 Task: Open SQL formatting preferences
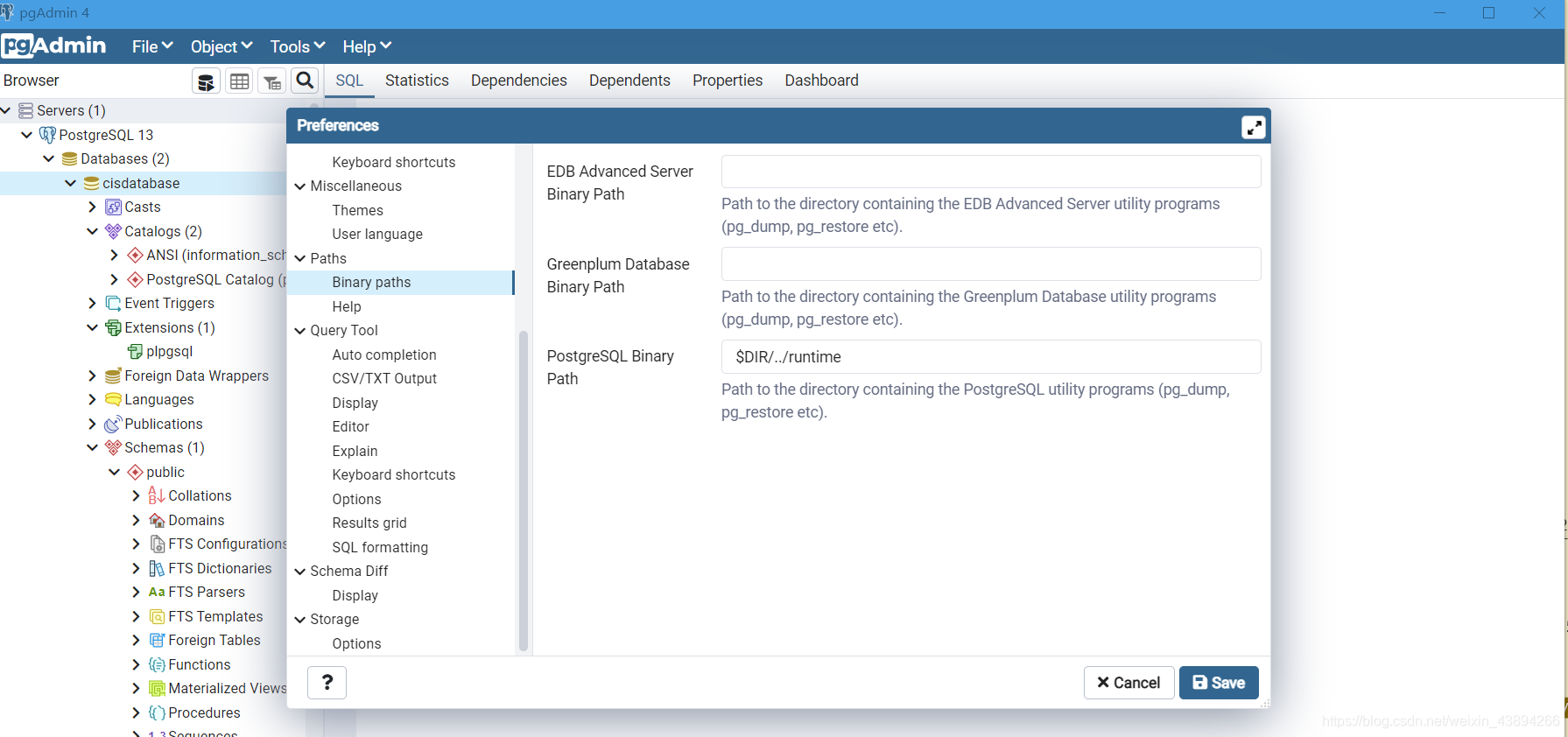(380, 547)
